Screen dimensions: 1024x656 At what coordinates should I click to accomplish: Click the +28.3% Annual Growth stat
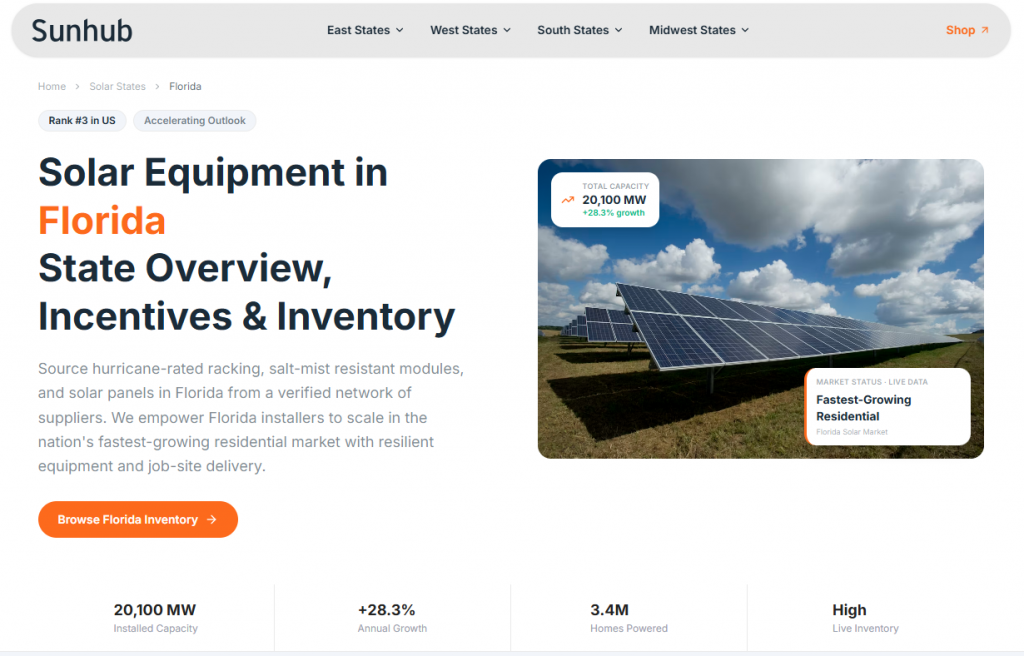(x=392, y=618)
